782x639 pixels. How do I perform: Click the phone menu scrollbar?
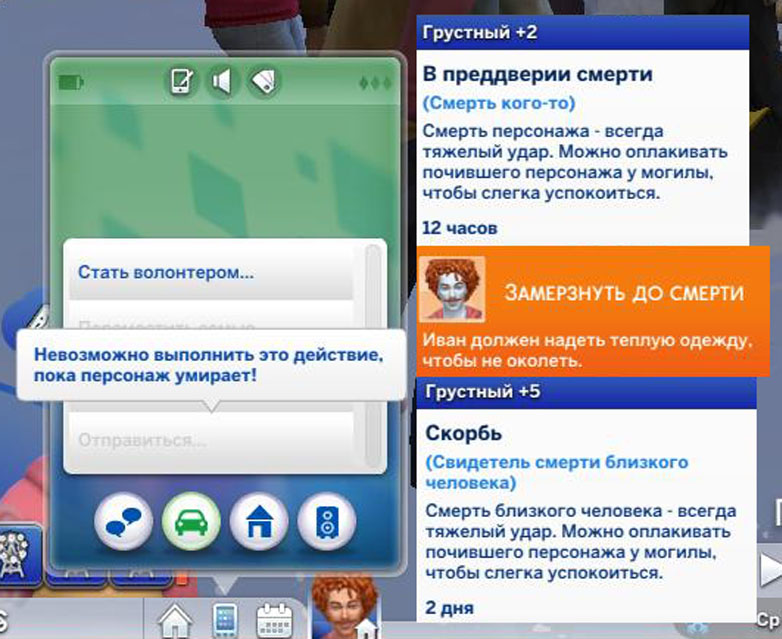[x=373, y=355]
